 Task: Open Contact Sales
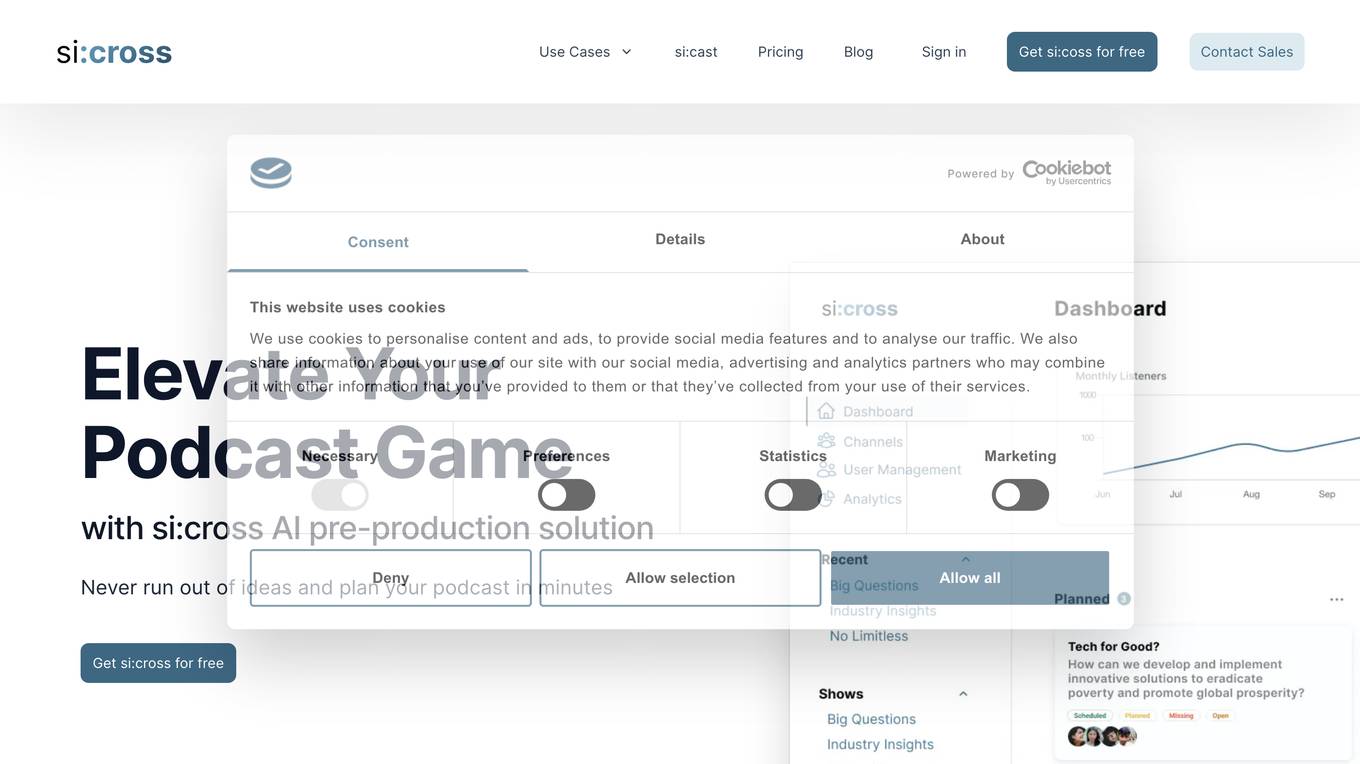[x=1246, y=51]
